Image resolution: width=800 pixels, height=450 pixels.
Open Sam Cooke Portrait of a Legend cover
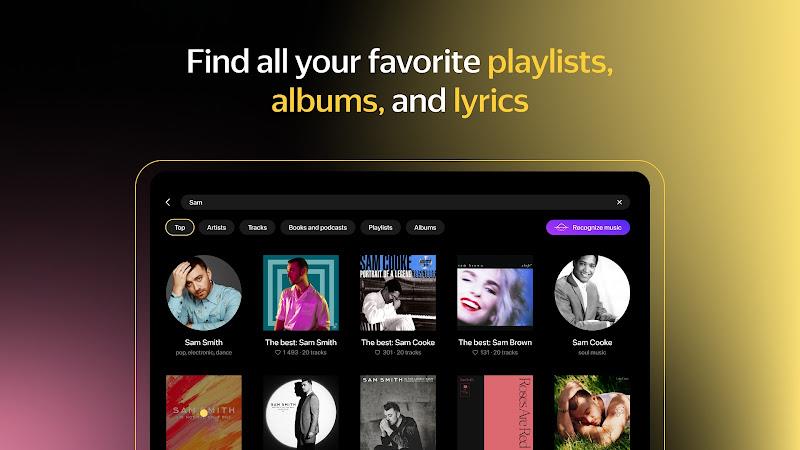point(398,293)
